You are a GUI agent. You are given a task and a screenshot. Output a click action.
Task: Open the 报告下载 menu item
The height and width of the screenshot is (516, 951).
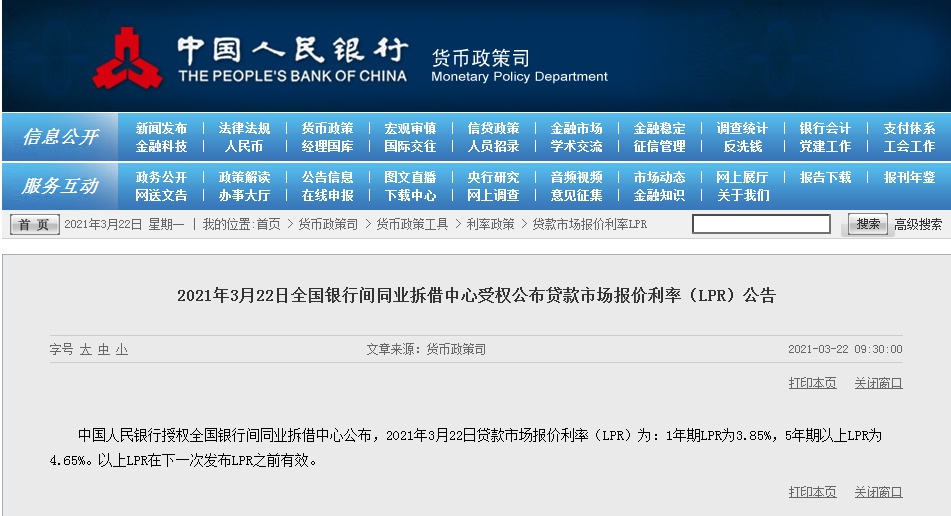point(825,177)
